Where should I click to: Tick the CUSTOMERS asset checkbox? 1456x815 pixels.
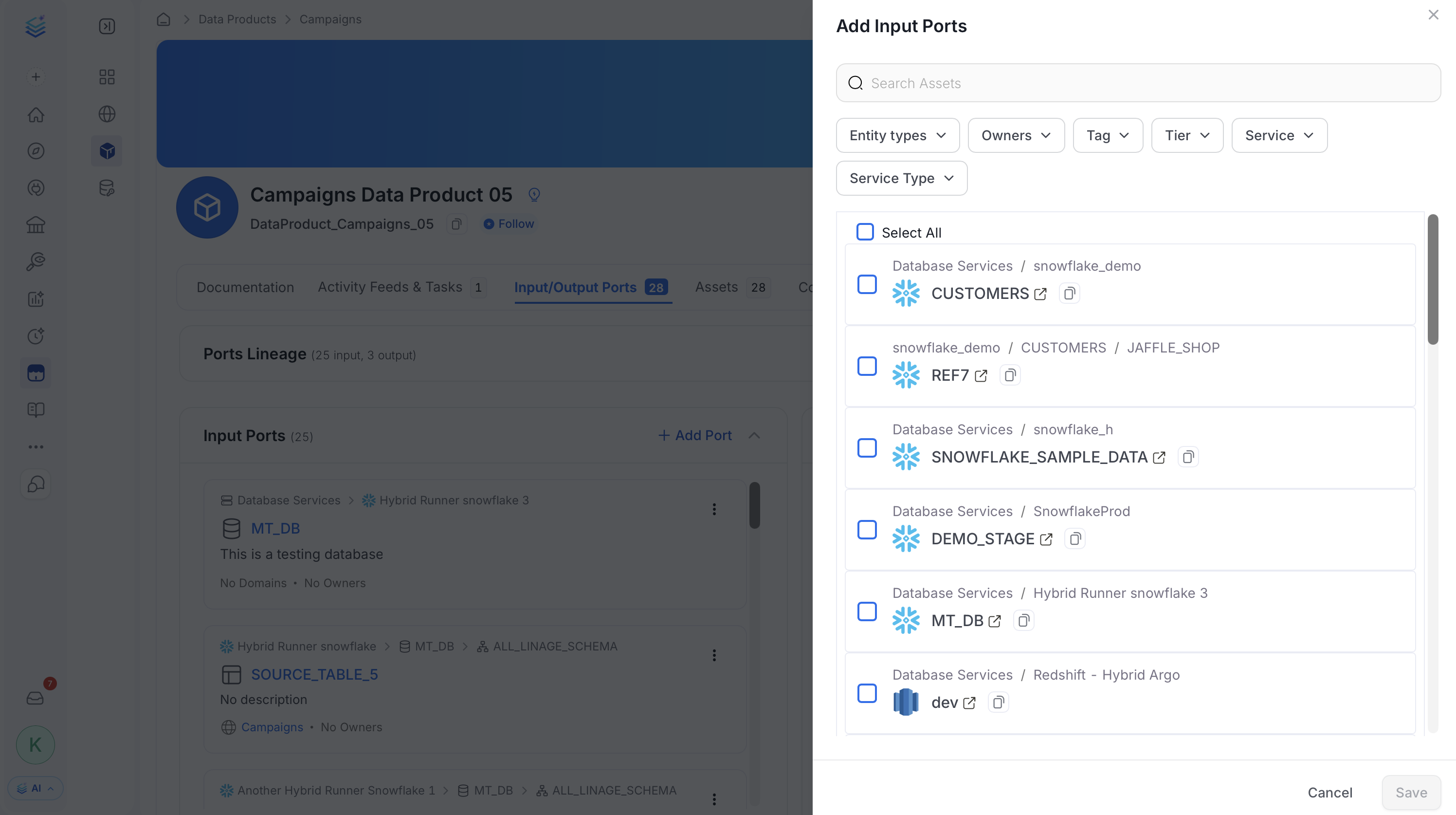867,284
